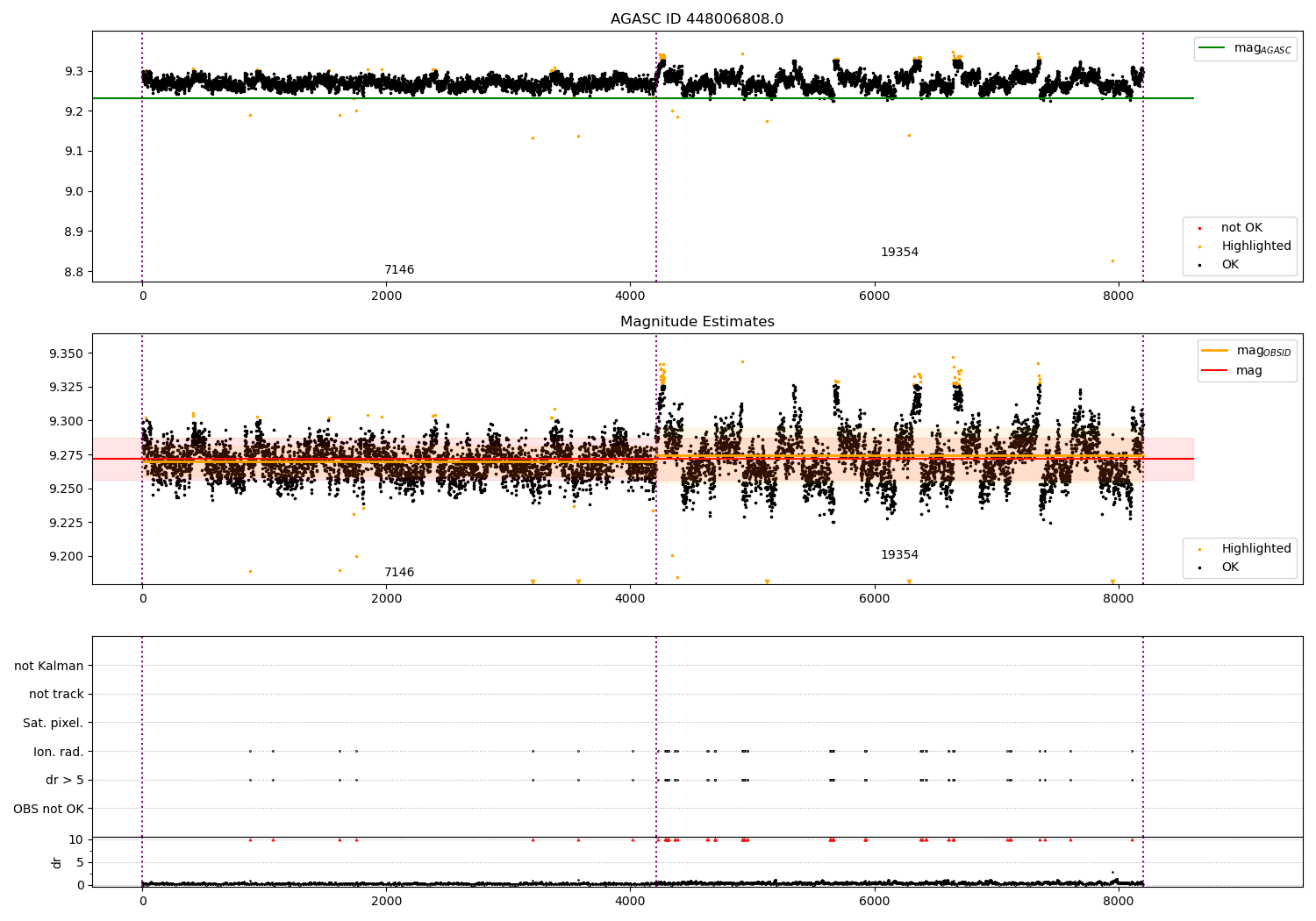Click the 8.8 y-tick of top plot
1316x921 pixels.
pos(75,272)
